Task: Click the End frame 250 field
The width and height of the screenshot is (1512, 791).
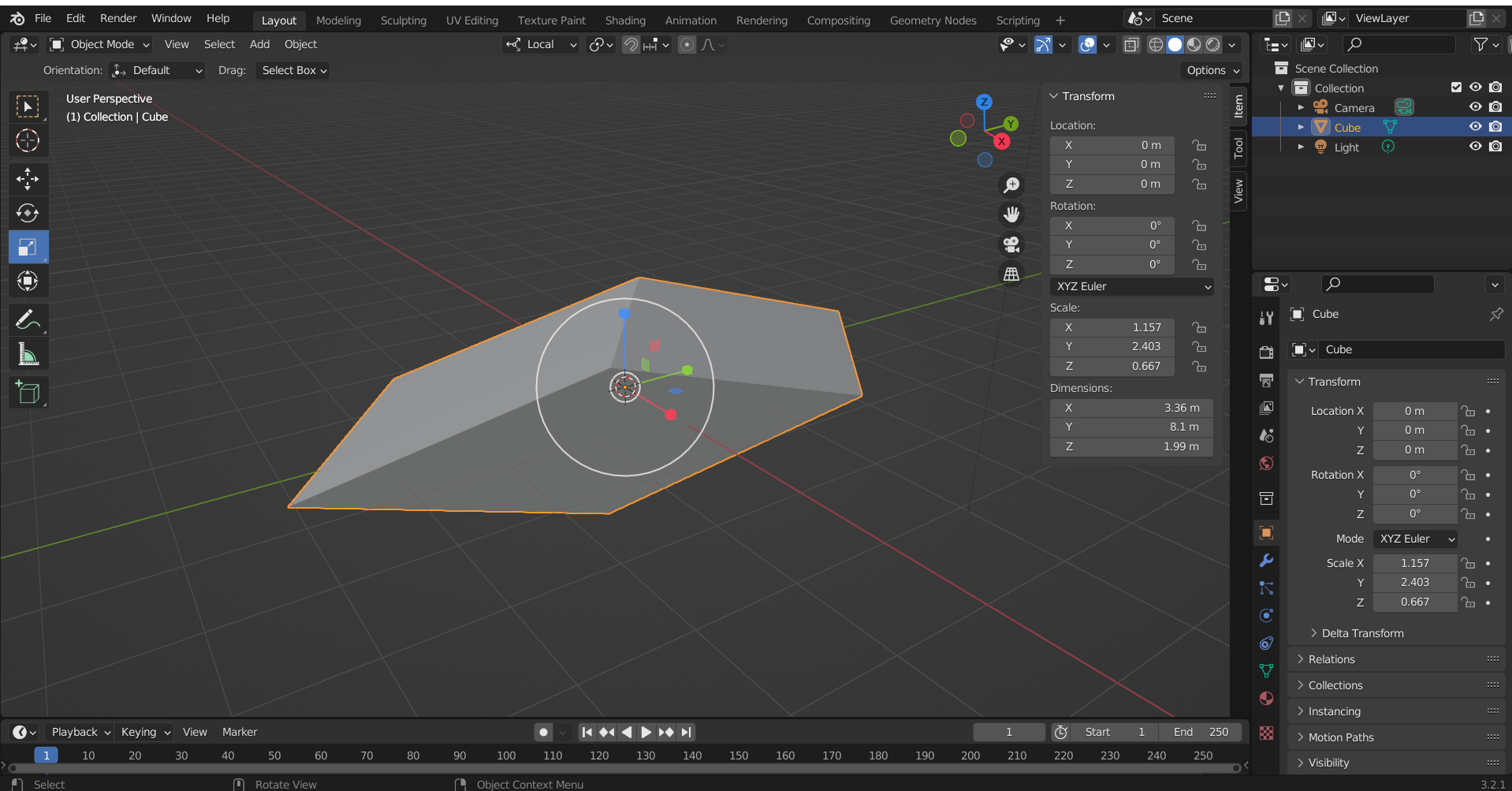Action: pos(1201,732)
